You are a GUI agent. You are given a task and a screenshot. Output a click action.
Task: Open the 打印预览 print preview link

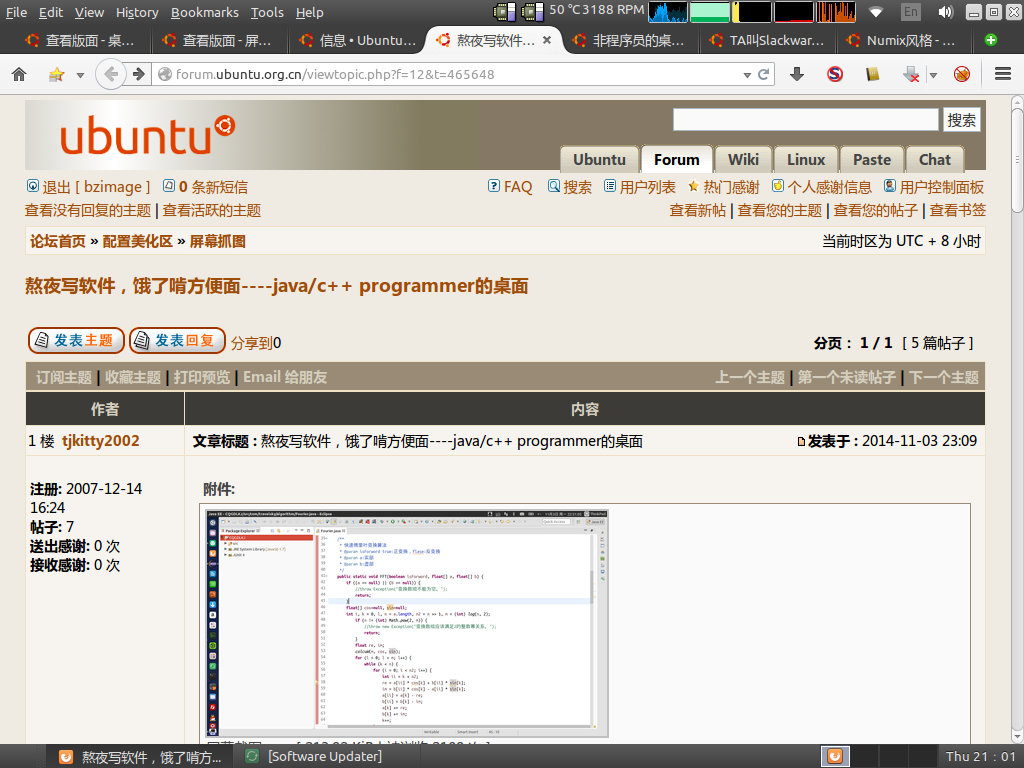click(x=202, y=377)
